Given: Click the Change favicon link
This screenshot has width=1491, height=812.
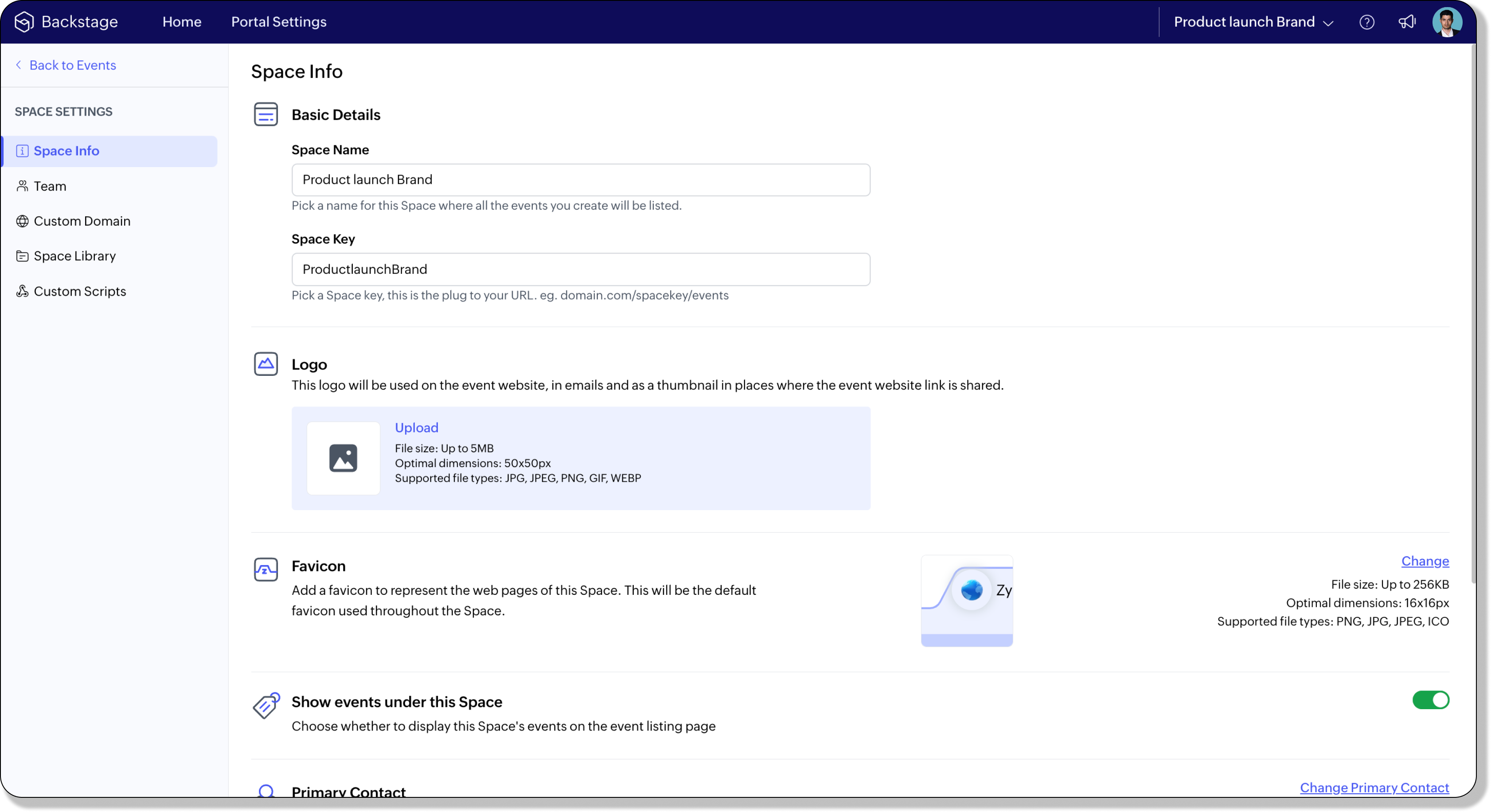Looking at the screenshot, I should [1425, 561].
